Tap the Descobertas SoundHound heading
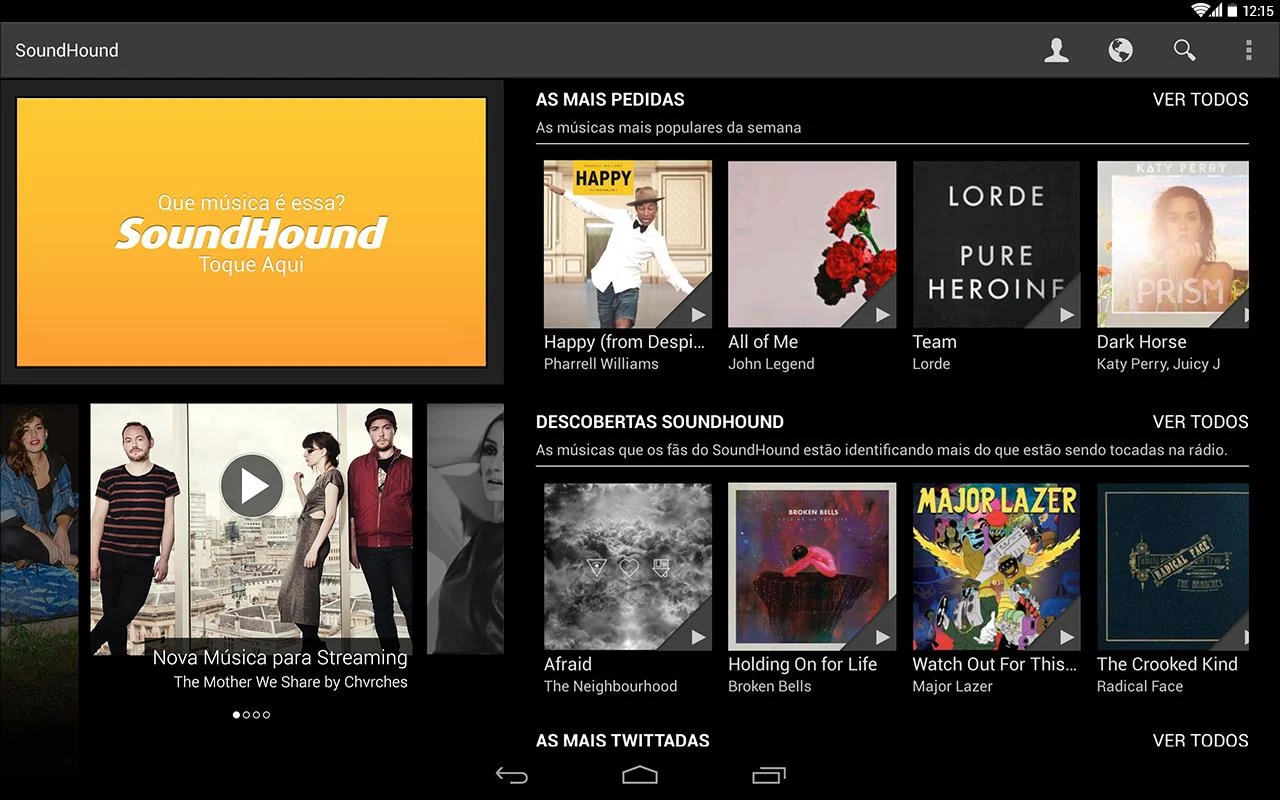This screenshot has height=800, width=1280. [x=660, y=422]
